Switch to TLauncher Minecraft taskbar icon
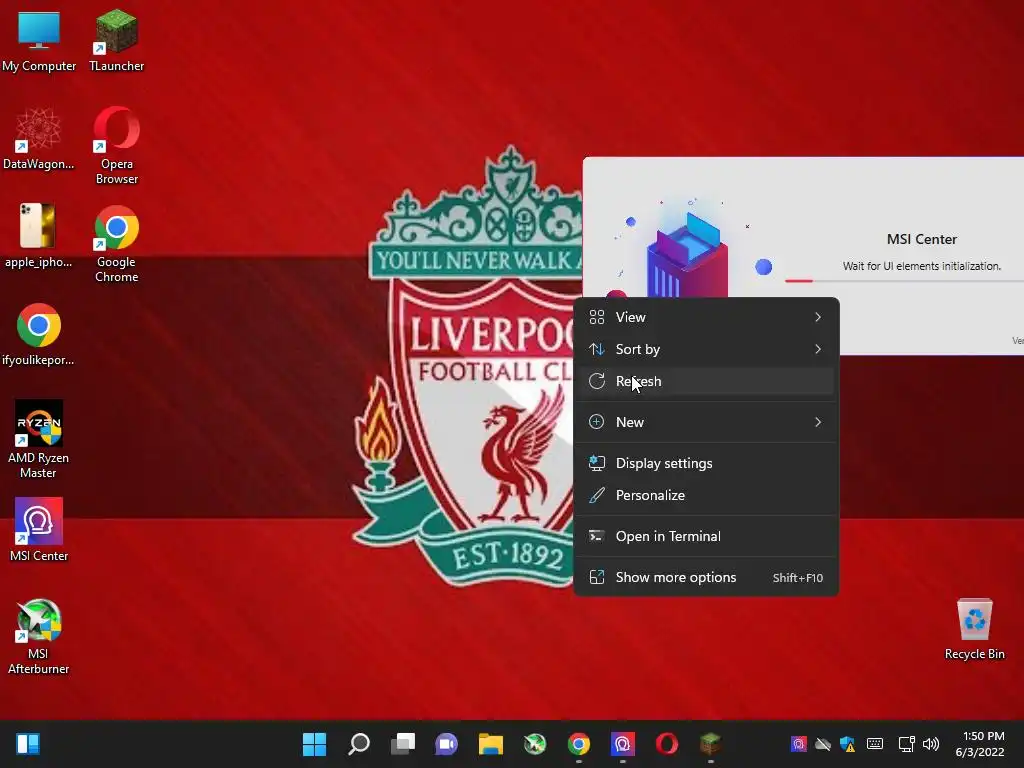The image size is (1024, 768). (711, 744)
